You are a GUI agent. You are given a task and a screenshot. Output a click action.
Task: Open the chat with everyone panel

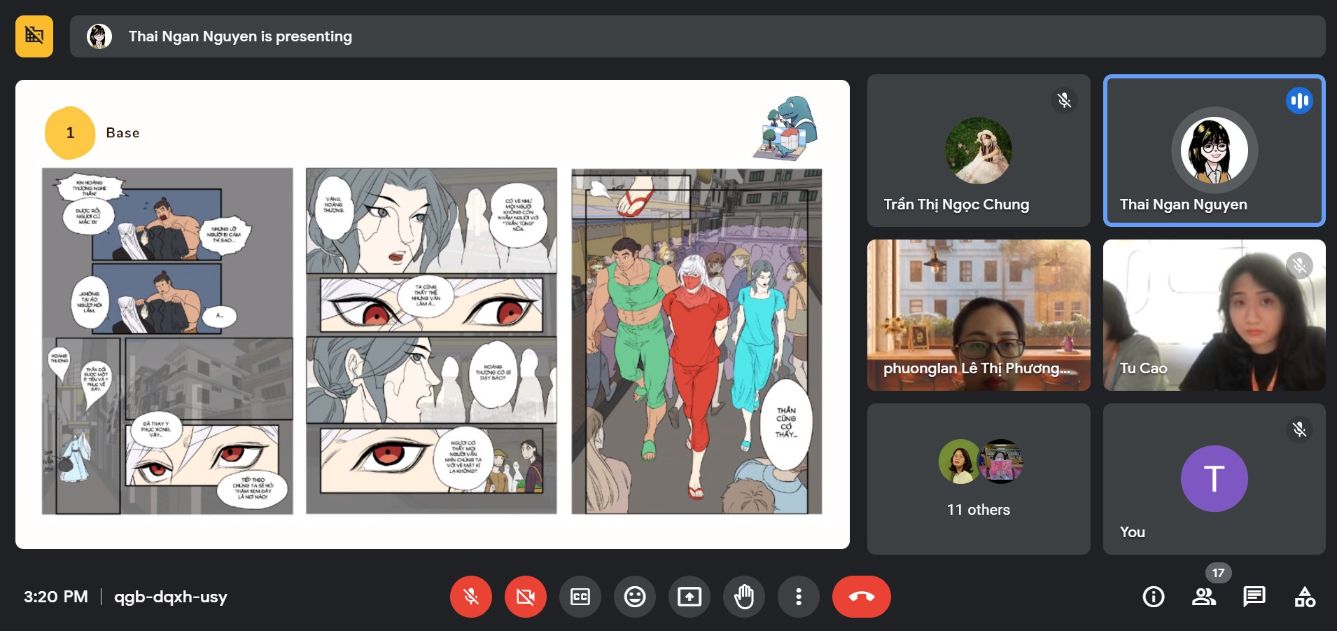(x=1253, y=597)
